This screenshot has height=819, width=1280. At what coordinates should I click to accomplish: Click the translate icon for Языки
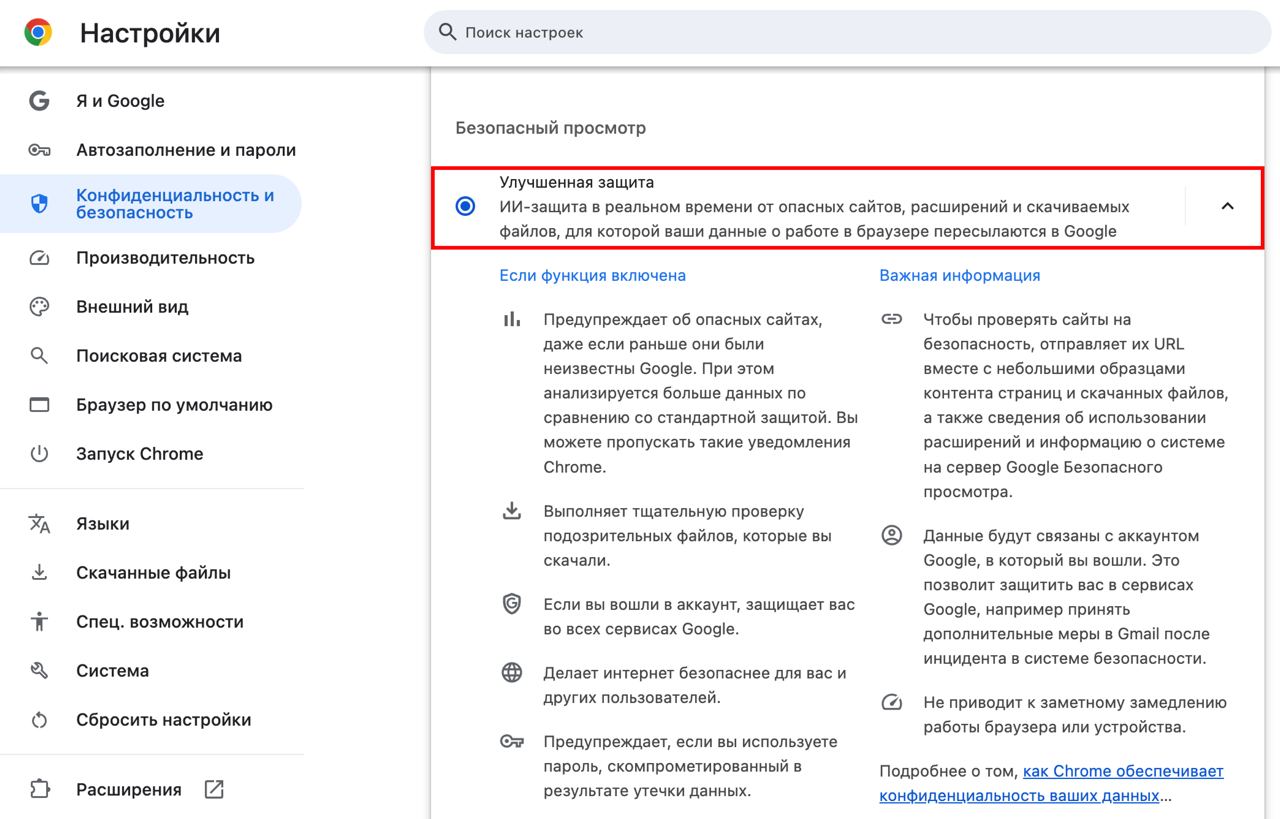39,524
